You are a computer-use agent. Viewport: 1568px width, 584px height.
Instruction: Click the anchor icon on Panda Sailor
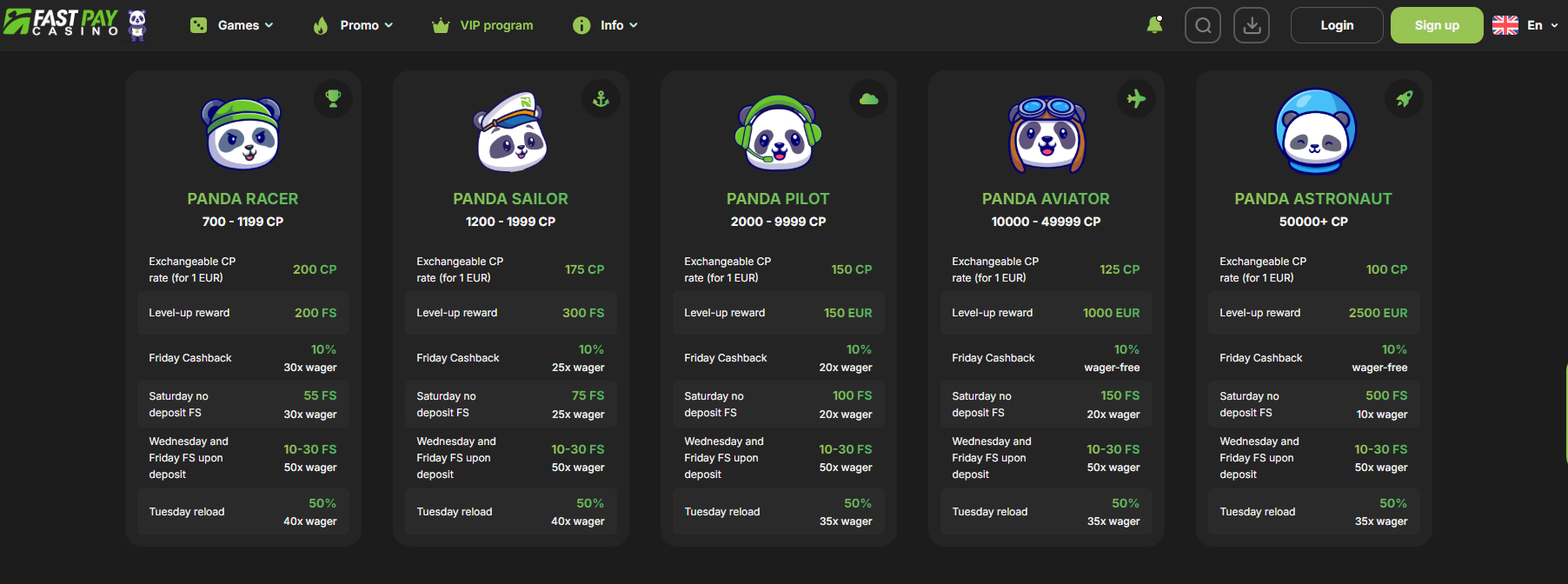click(601, 99)
